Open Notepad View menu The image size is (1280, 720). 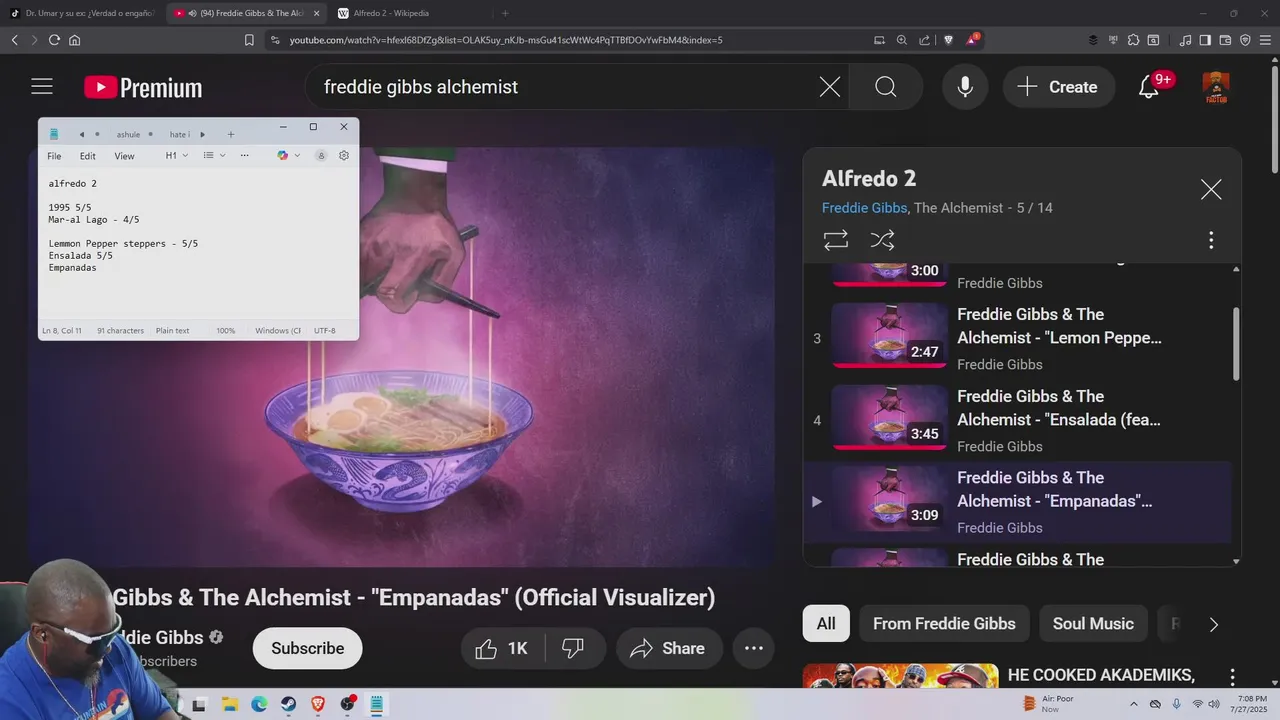[x=124, y=156]
